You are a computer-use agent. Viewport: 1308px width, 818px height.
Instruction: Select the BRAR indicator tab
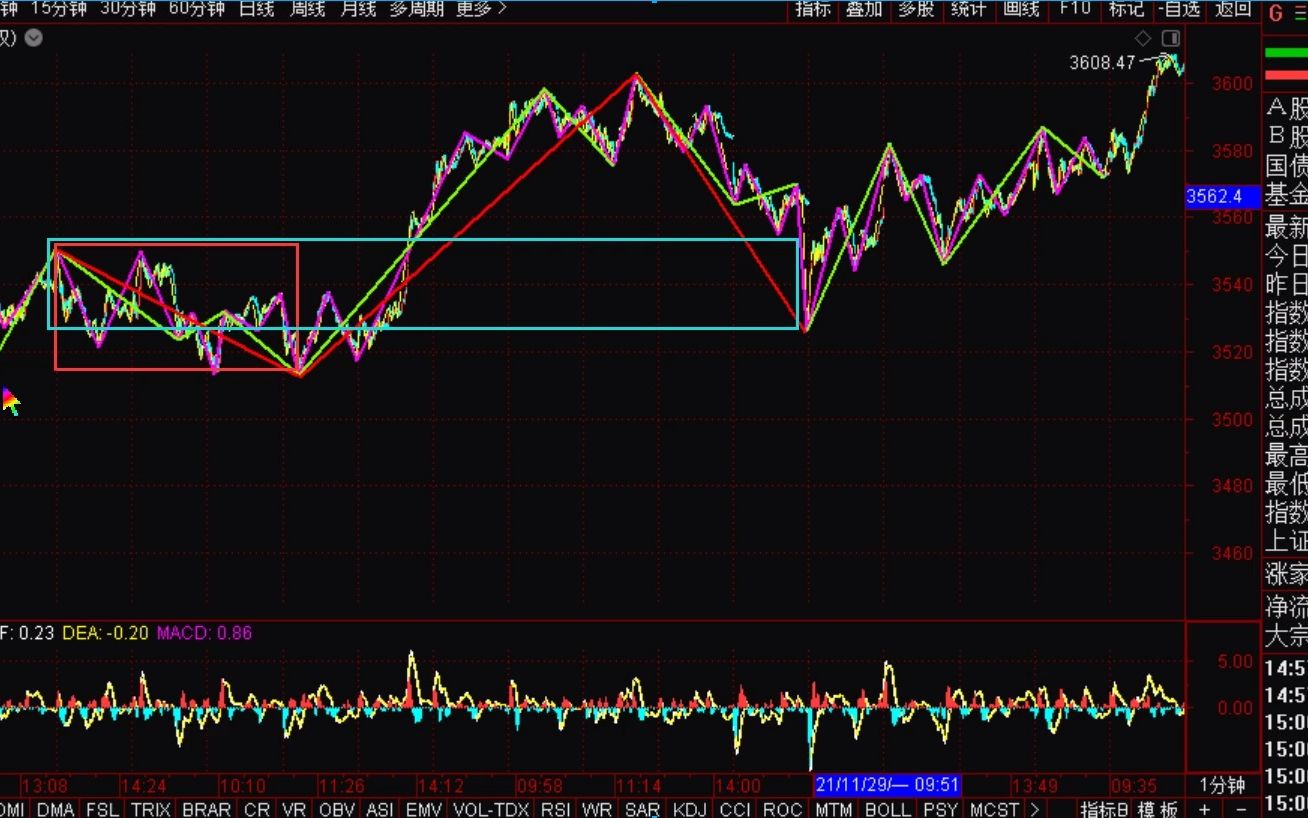point(207,809)
